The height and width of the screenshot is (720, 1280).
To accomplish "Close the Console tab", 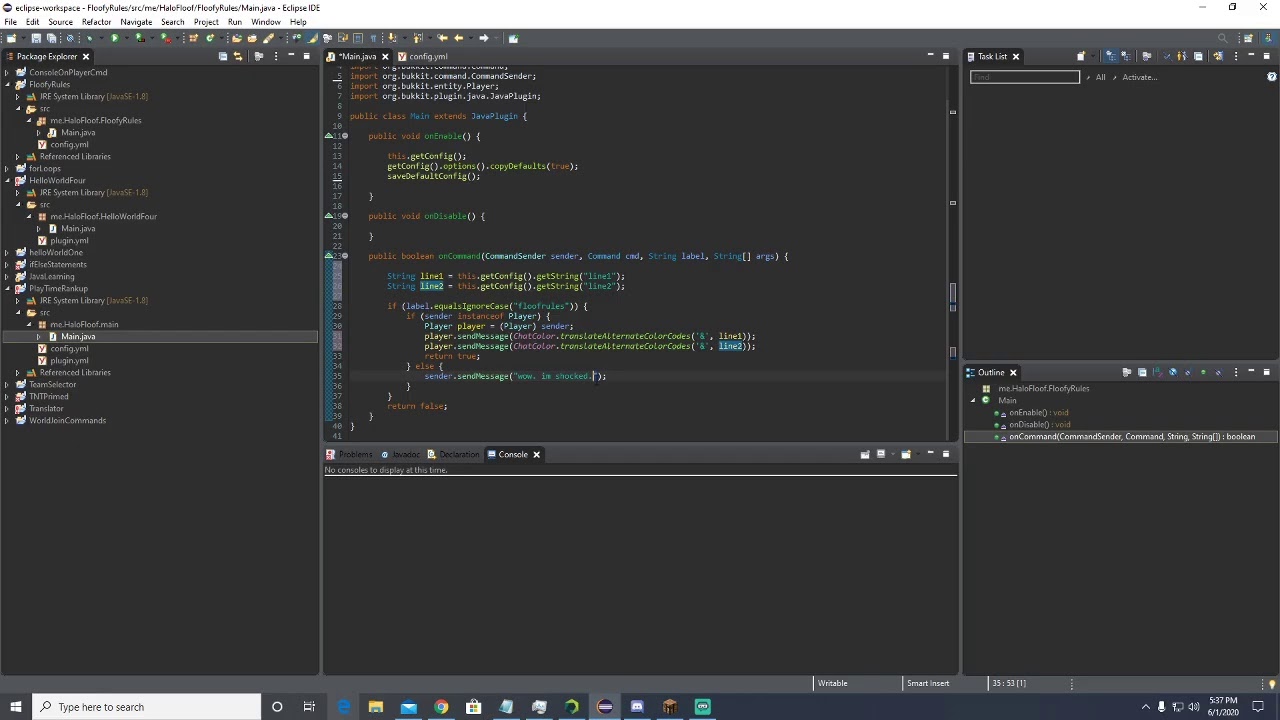I will coord(536,454).
